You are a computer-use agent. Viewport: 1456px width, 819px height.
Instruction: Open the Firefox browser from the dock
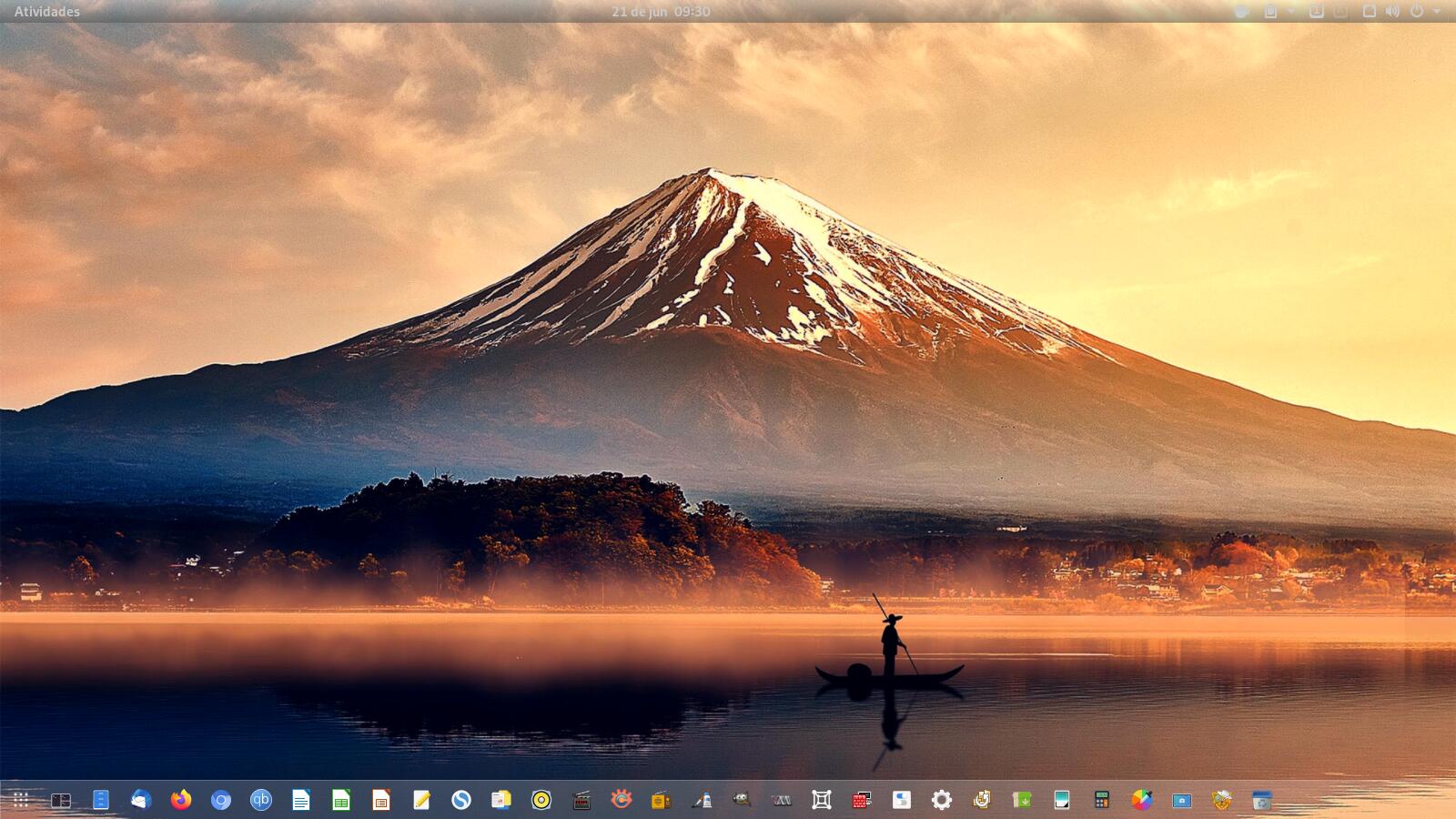tap(181, 800)
